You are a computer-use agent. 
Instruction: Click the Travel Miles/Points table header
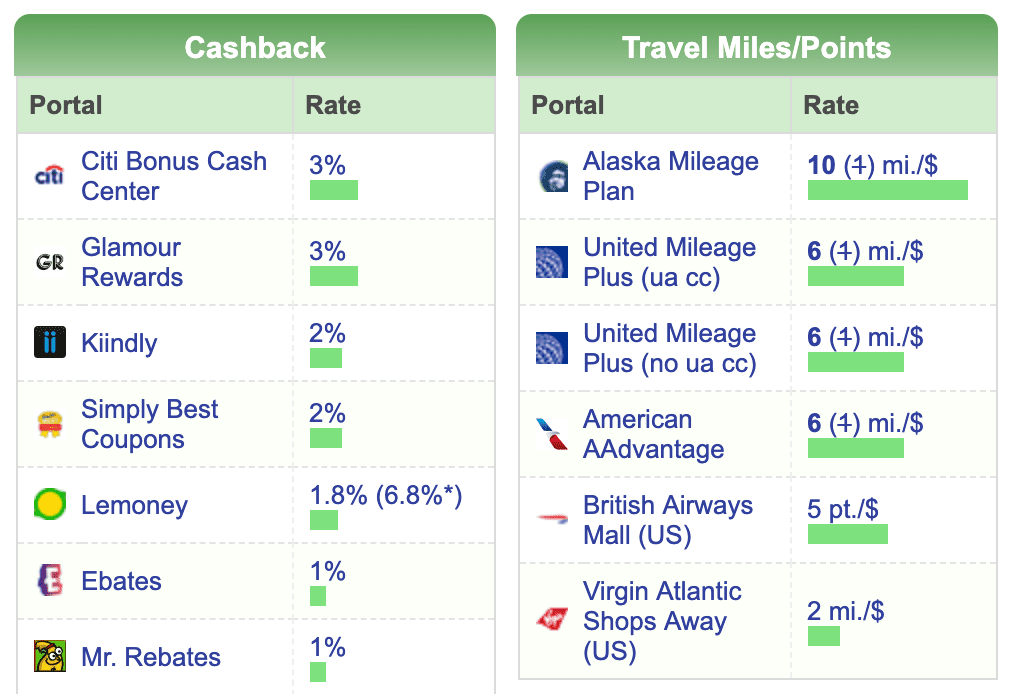[756, 47]
